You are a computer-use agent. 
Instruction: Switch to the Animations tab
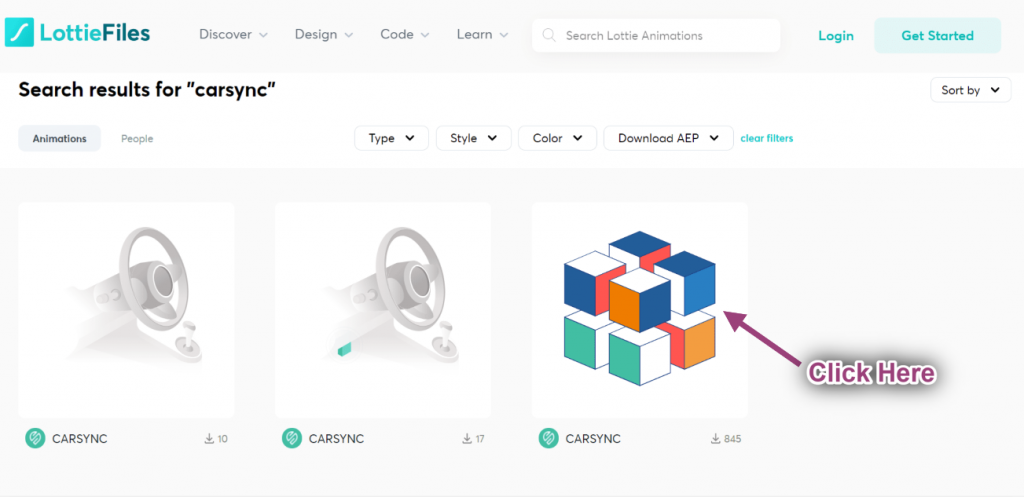(59, 138)
